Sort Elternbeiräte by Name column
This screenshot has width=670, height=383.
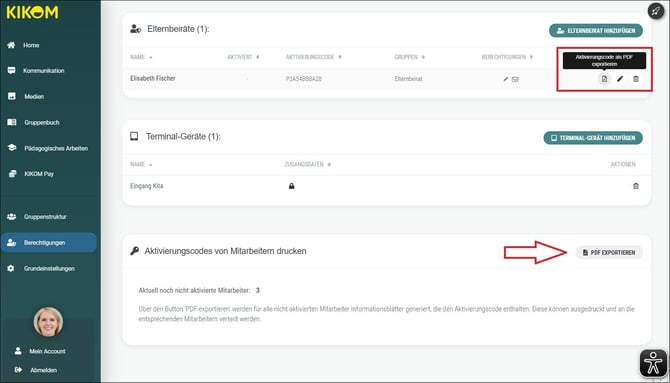click(x=141, y=57)
